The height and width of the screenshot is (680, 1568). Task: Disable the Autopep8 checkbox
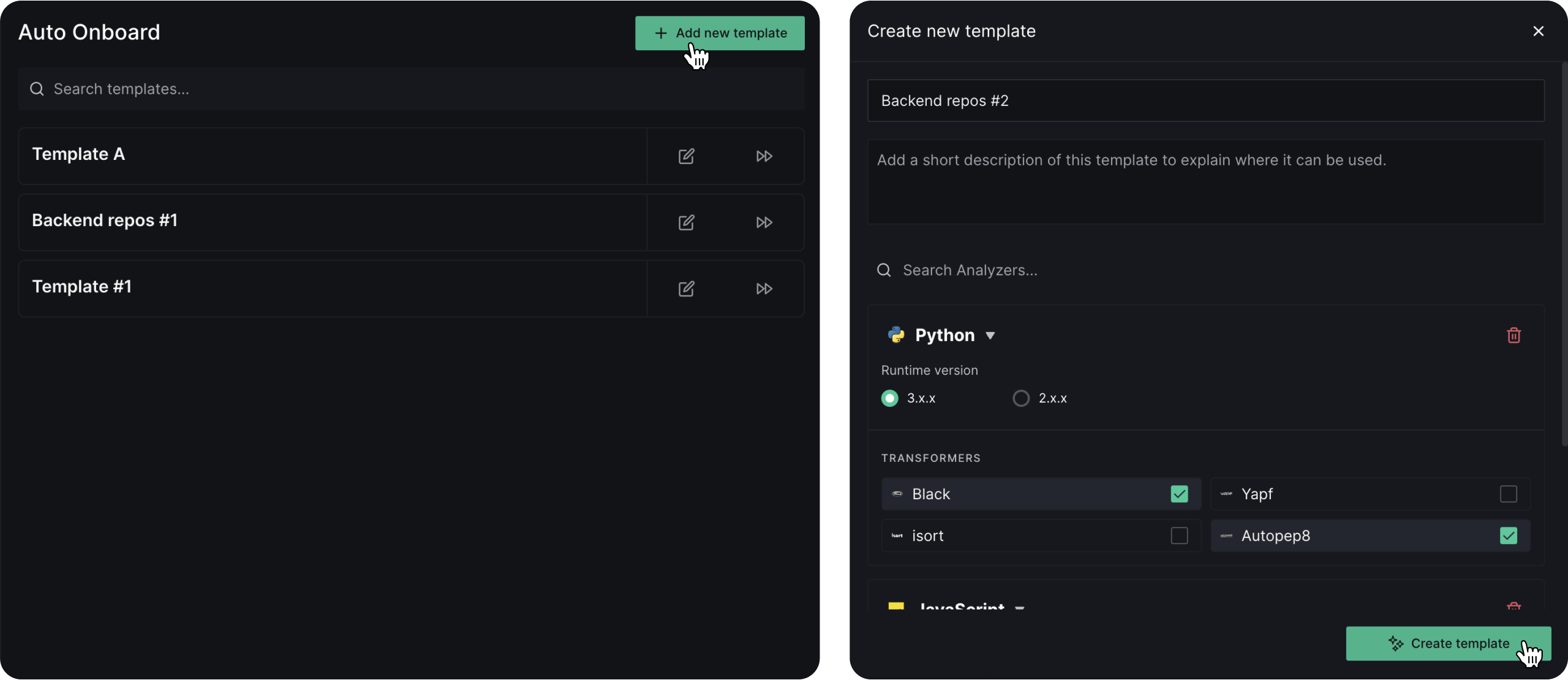[1508, 535]
